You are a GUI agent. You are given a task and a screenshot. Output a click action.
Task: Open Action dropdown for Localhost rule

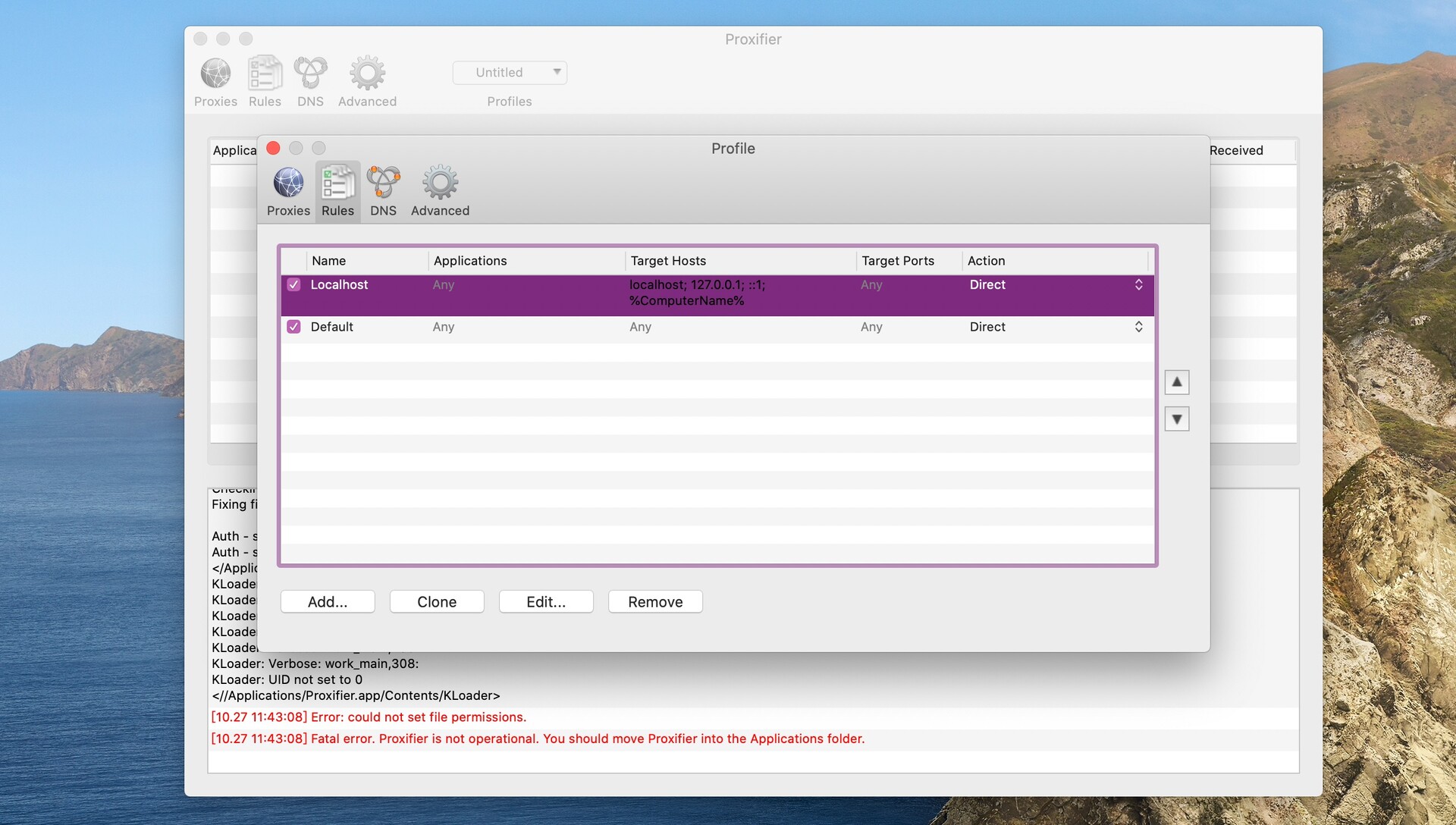pyautogui.click(x=1138, y=284)
